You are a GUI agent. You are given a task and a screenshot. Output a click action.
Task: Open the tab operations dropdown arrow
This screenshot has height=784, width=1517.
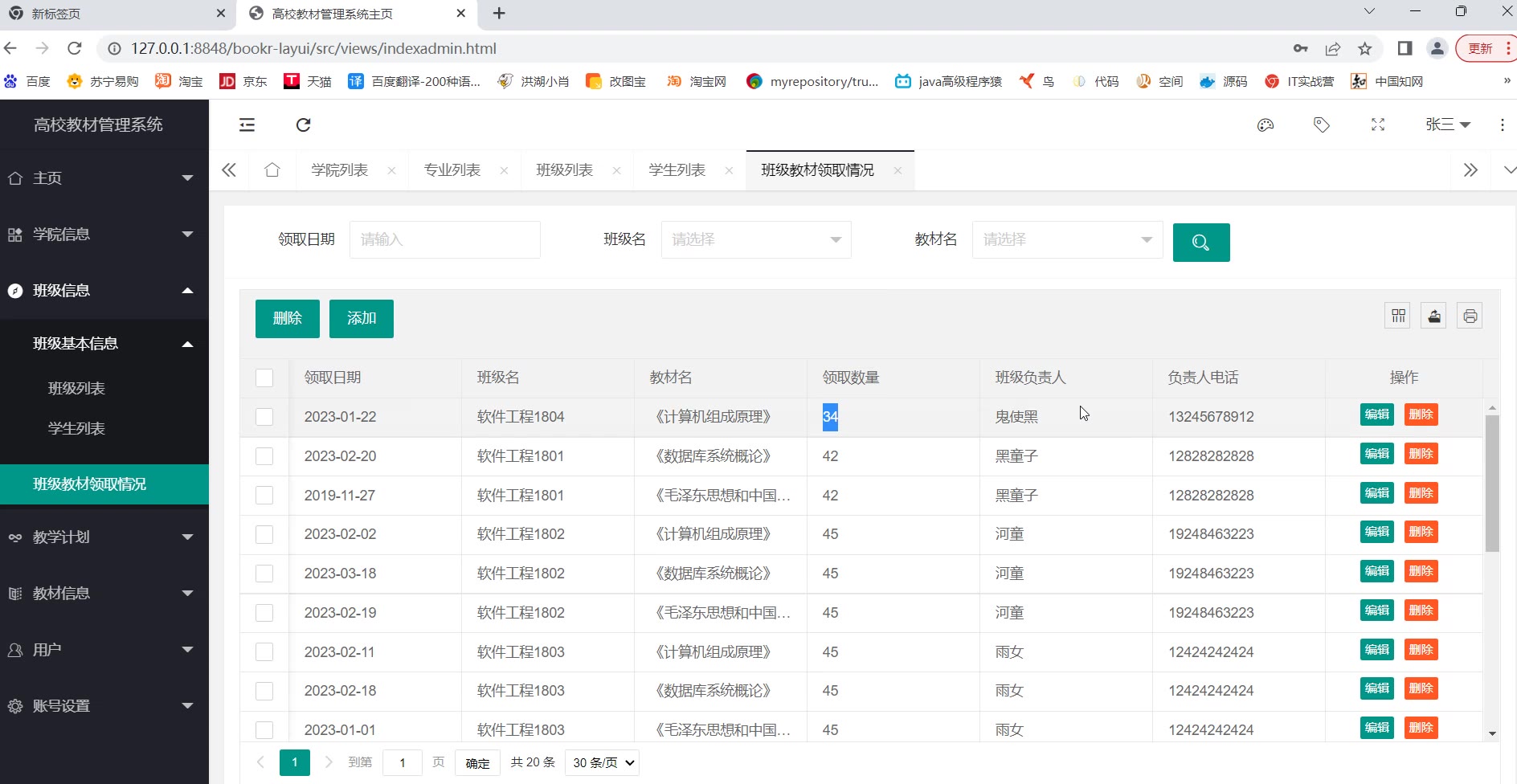(1509, 170)
